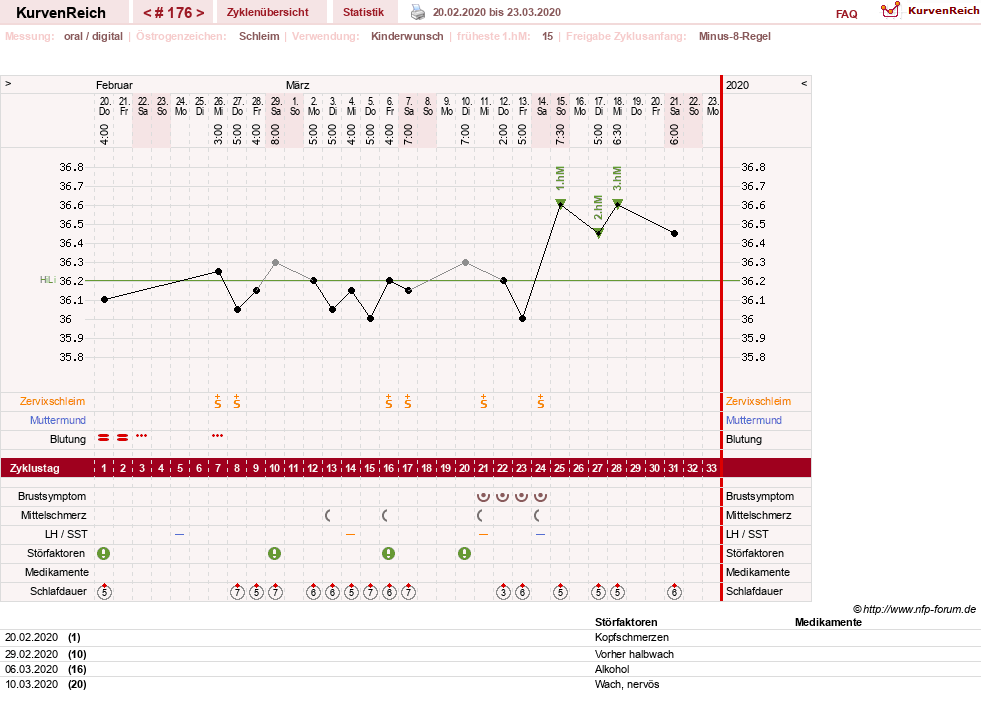Click the Wach, nervös entry

click(627, 684)
